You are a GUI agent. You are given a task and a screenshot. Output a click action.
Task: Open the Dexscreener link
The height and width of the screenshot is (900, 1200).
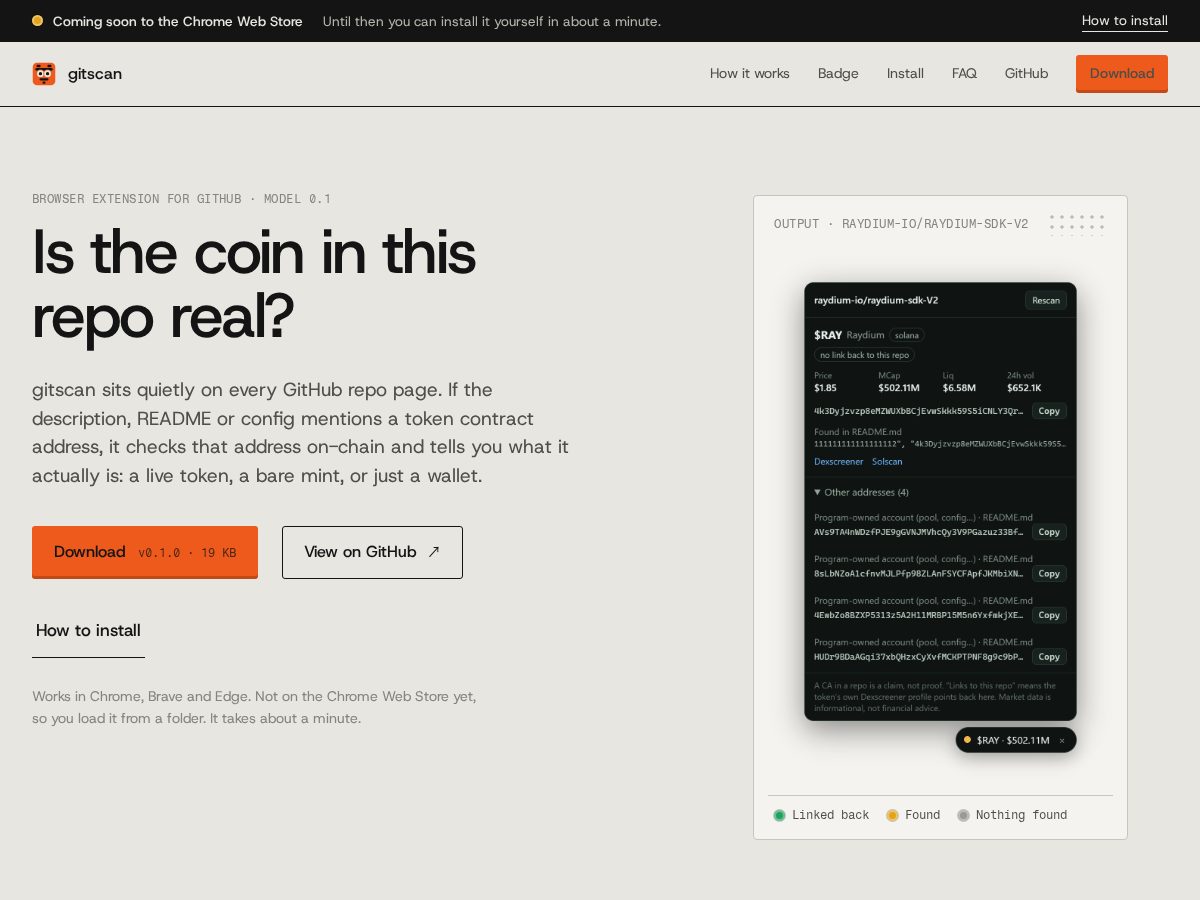[x=838, y=462]
